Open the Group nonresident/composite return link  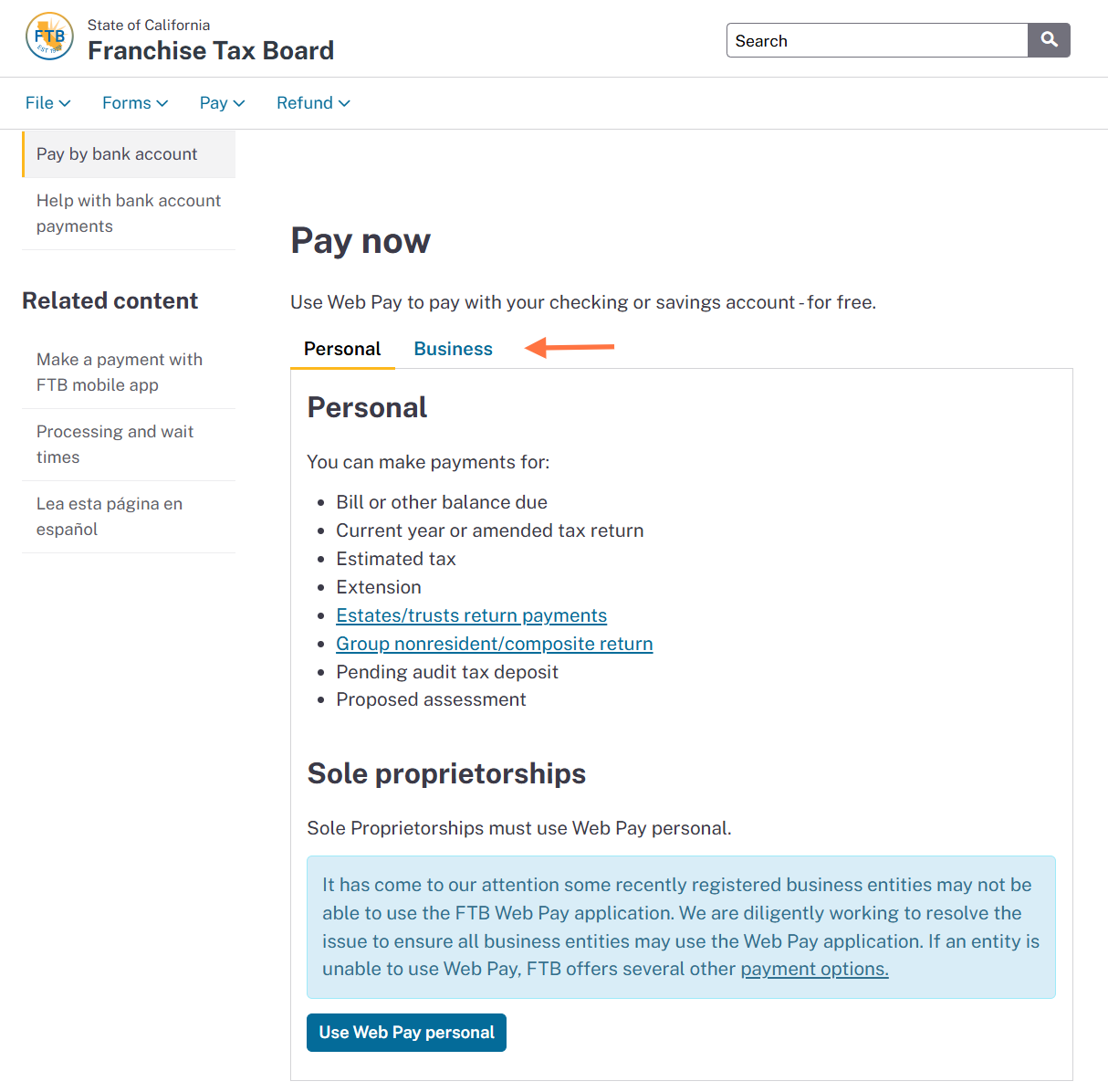494,644
